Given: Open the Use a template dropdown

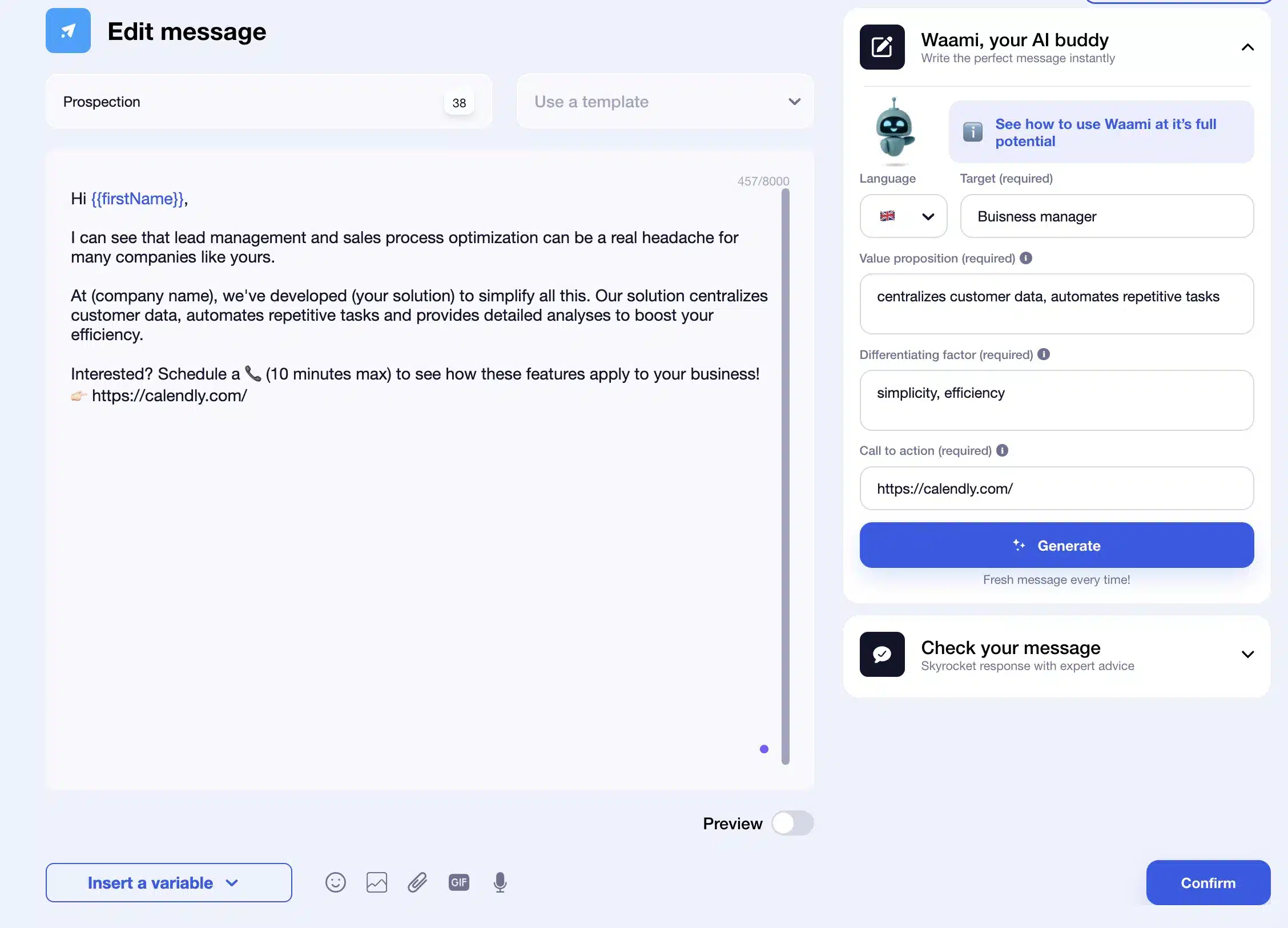Looking at the screenshot, I should coord(665,101).
